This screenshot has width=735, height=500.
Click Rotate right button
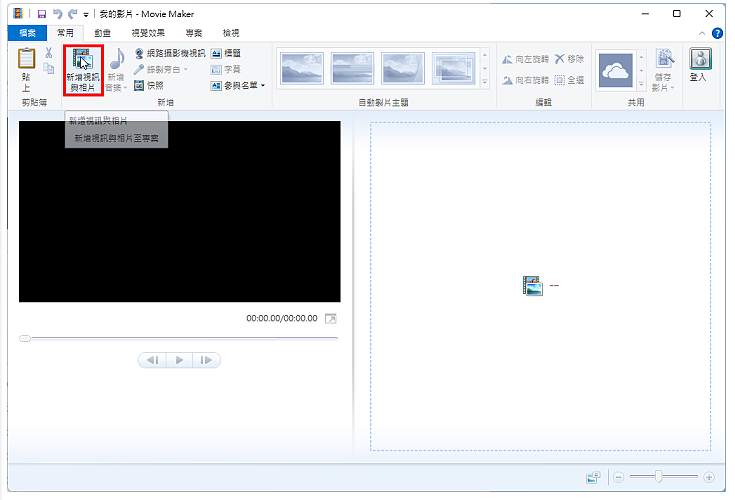525,80
